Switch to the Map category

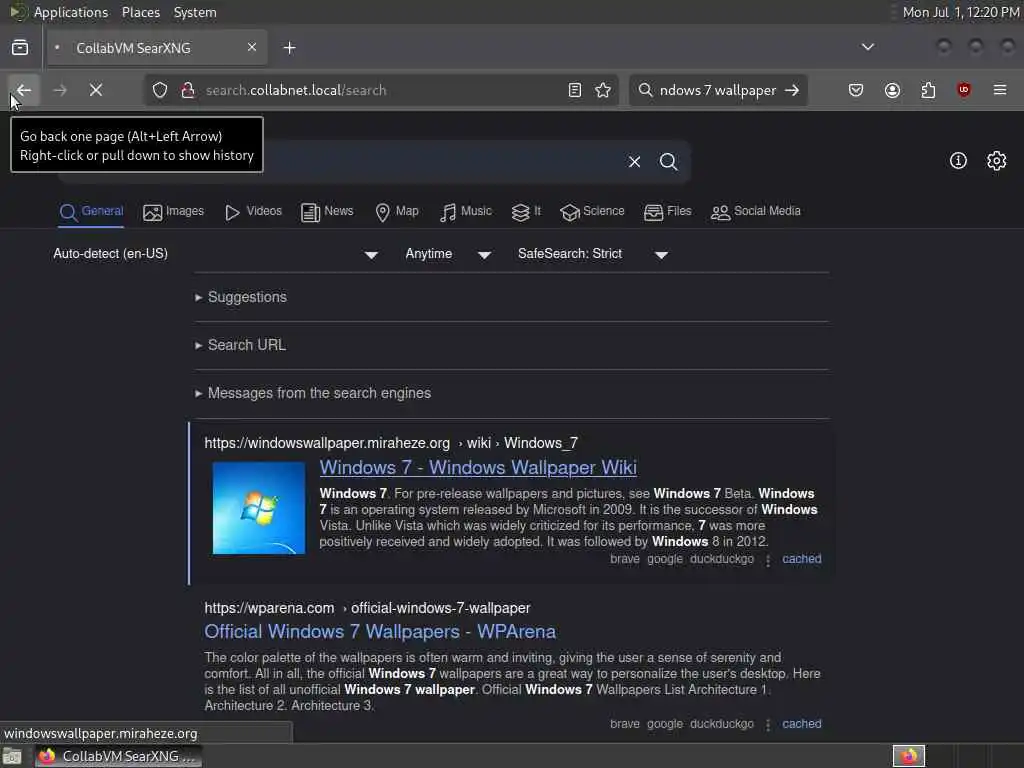coord(396,212)
